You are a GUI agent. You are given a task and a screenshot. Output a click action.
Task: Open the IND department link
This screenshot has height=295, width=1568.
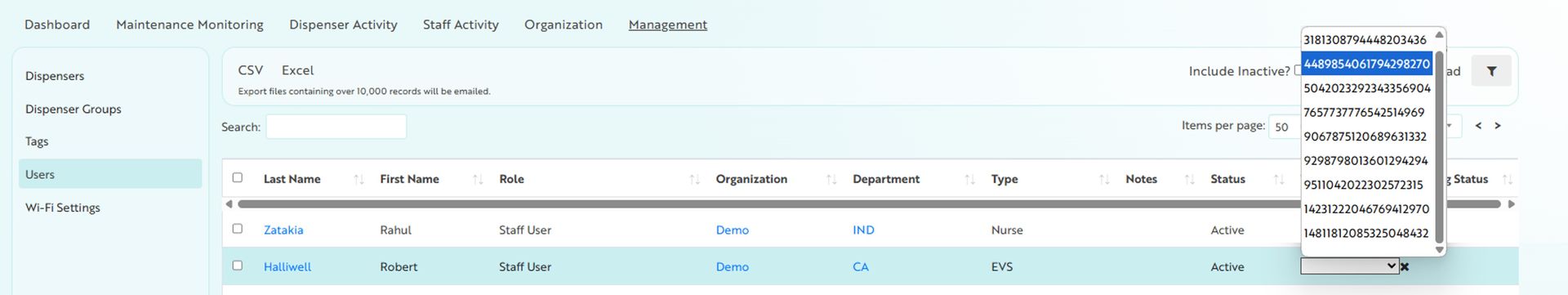(863, 230)
